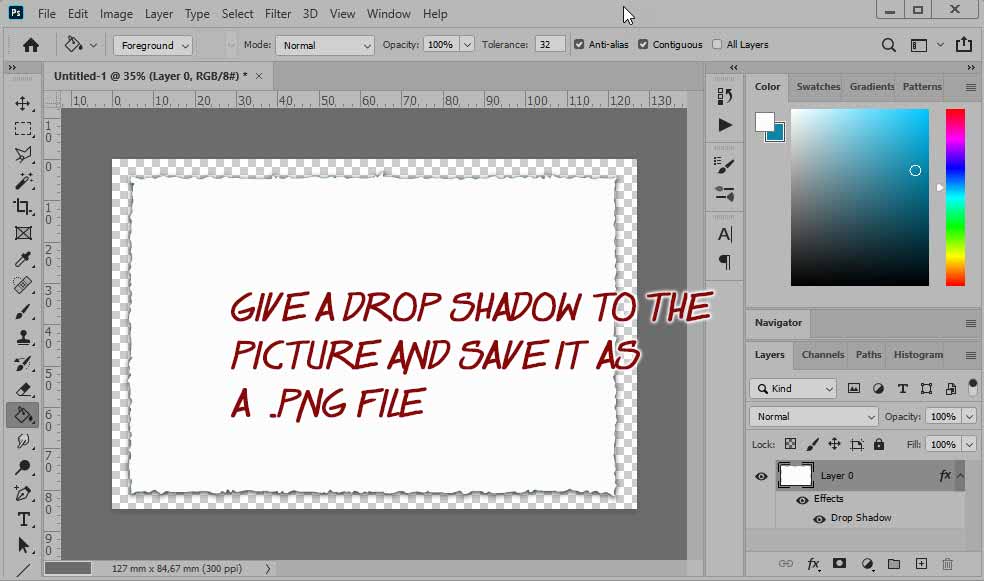Open the File menu
The width and height of the screenshot is (984, 581).
click(46, 14)
